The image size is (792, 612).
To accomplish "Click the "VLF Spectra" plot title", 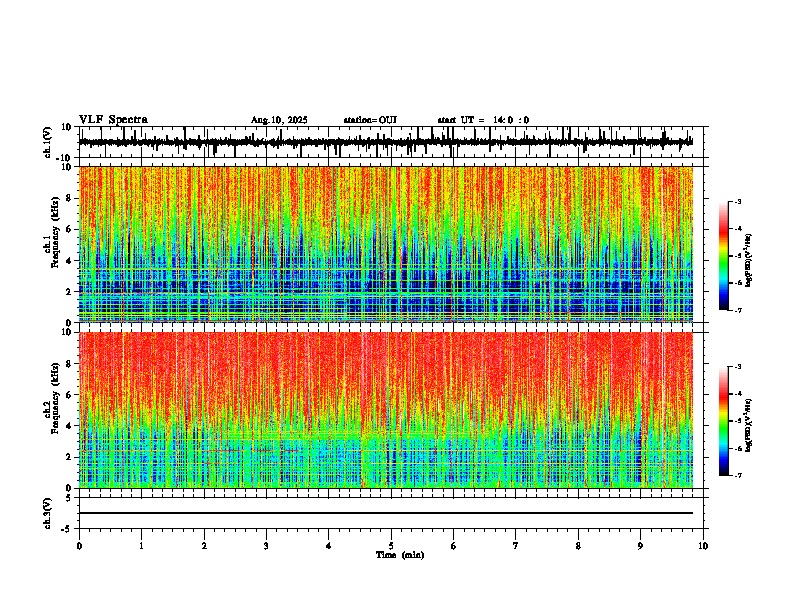I will tap(114, 120).
